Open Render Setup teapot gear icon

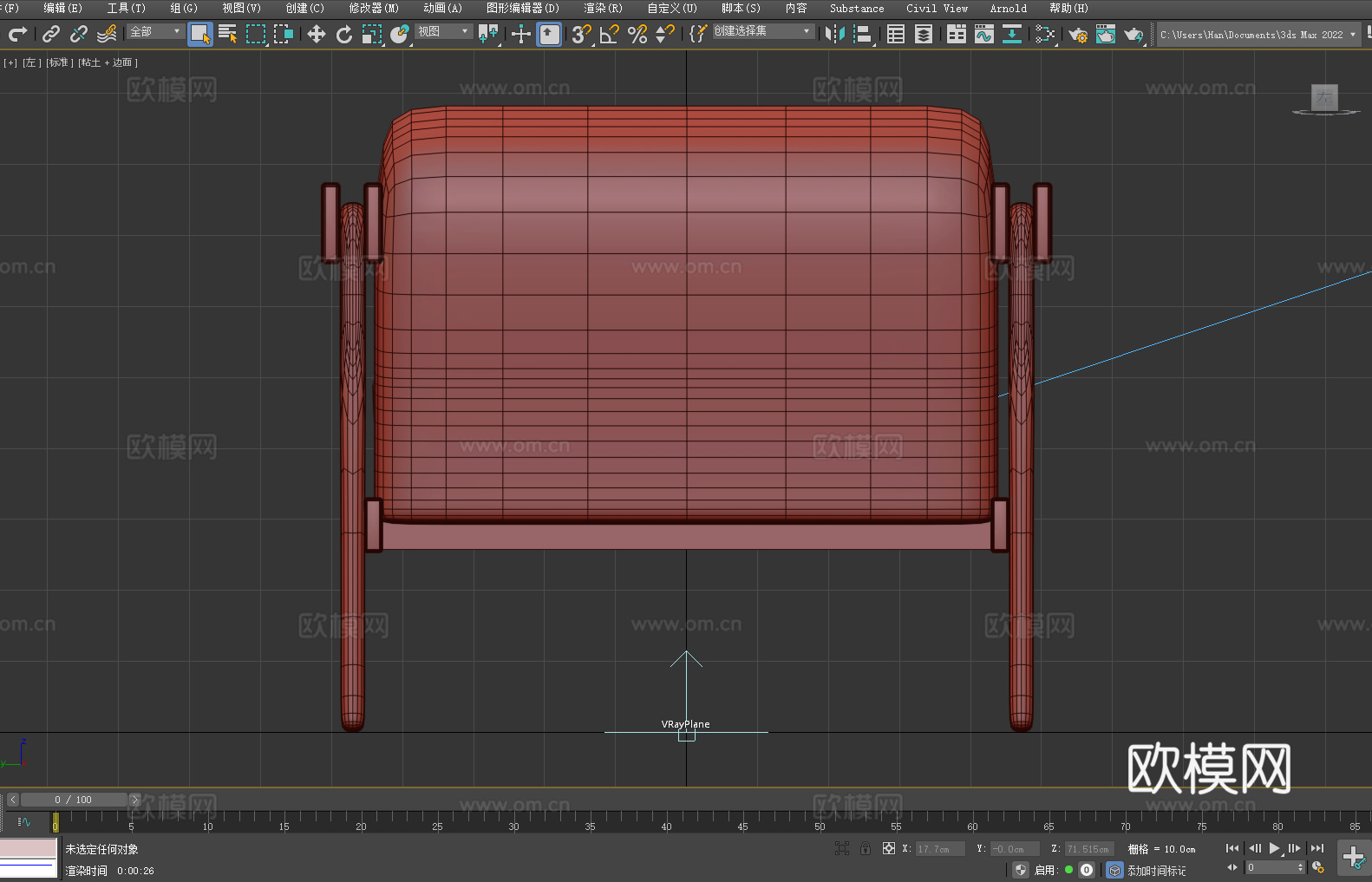(x=1078, y=34)
